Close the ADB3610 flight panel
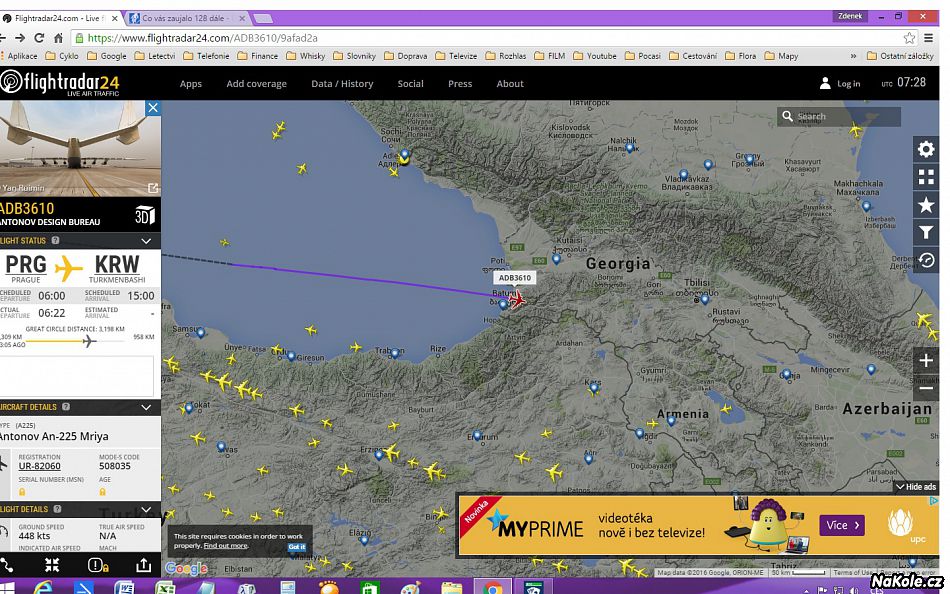Viewport: 950px width, 594px height. 153,108
